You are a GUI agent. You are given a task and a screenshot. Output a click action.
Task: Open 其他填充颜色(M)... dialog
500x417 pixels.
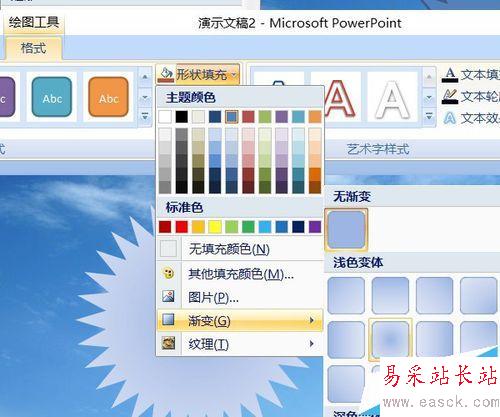point(240,274)
